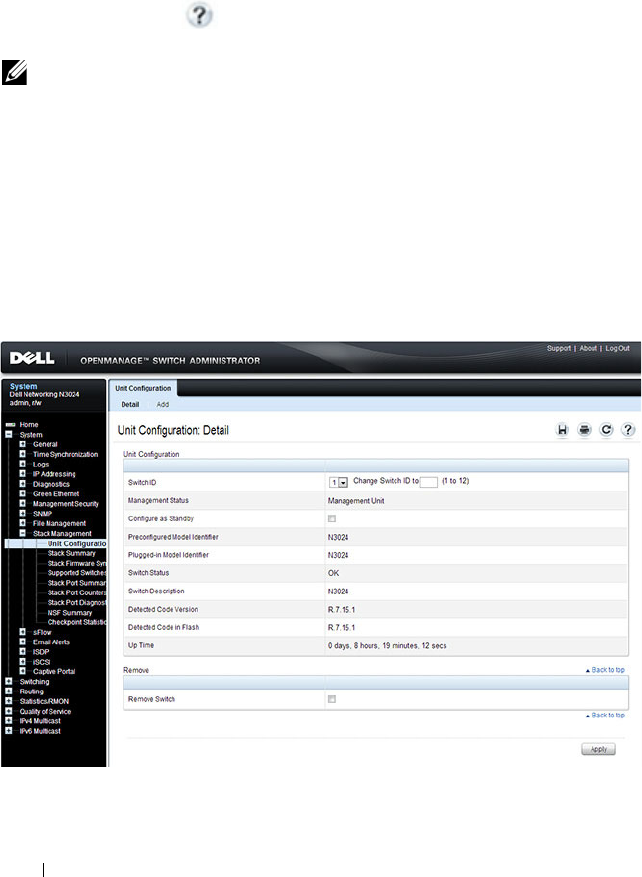The width and height of the screenshot is (642, 877).
Task: Open Stack Port Diagnostics tree item
Action: click(x=77, y=602)
